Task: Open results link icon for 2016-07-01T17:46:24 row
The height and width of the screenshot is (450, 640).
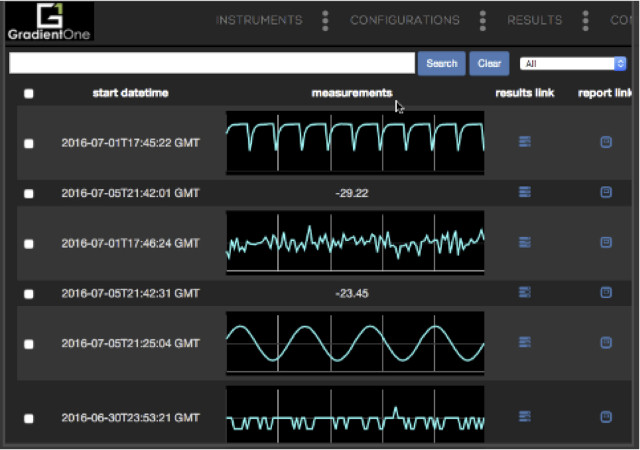Action: point(525,242)
